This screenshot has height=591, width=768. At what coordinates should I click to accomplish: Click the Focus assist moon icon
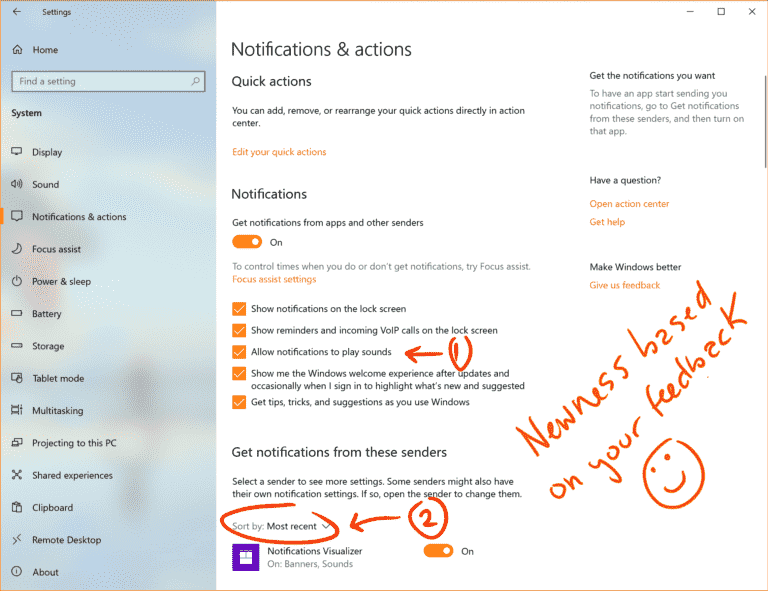tap(17, 248)
